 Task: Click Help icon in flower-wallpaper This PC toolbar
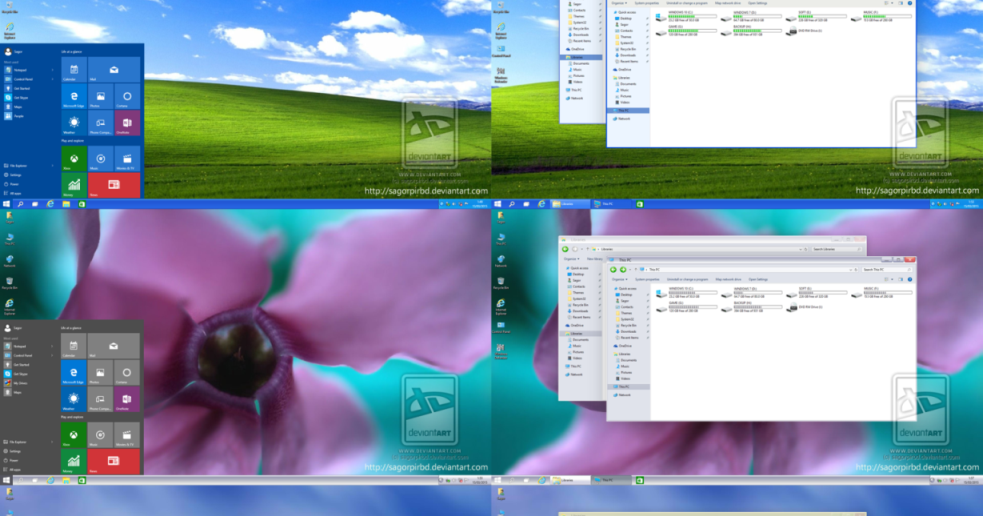(x=910, y=280)
